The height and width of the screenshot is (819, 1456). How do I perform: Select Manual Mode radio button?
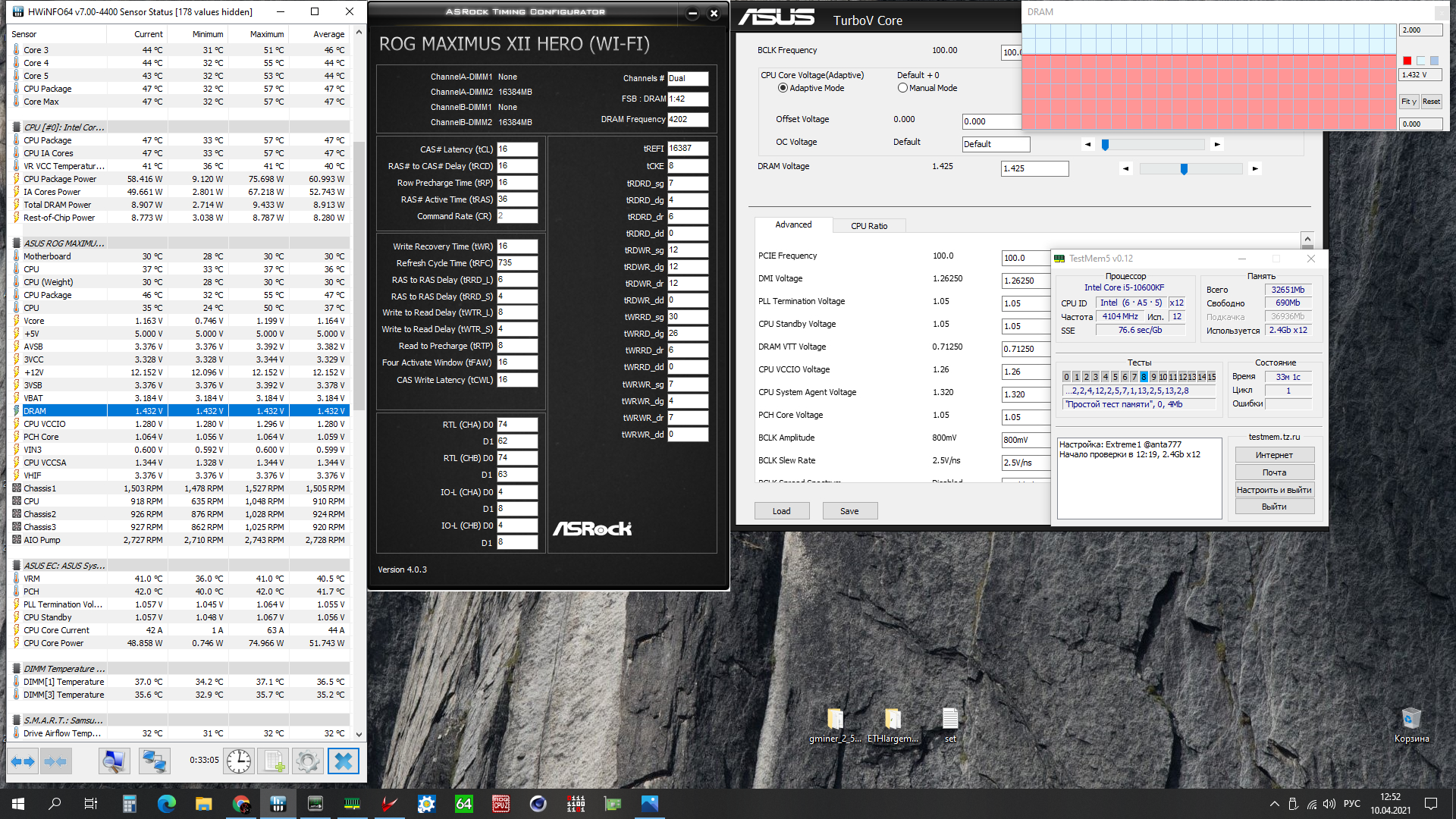click(x=902, y=88)
